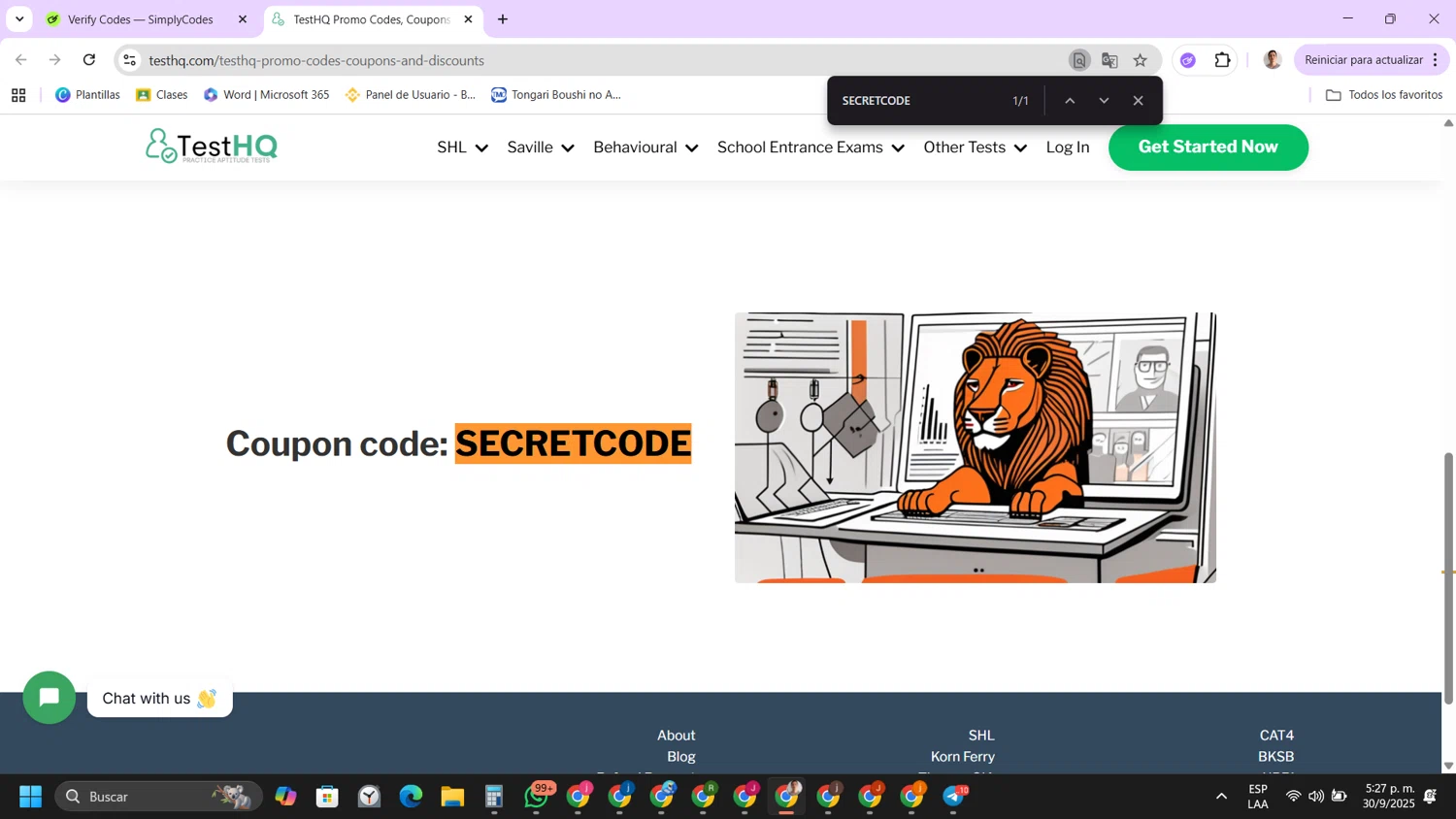Open the BKSB footer link
1456x819 pixels.
pos(1276,757)
